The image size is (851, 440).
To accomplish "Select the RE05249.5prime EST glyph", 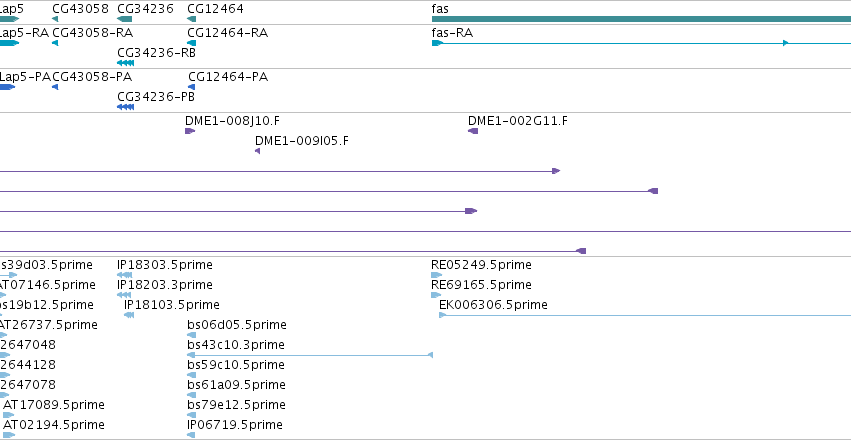I will click(x=436, y=275).
